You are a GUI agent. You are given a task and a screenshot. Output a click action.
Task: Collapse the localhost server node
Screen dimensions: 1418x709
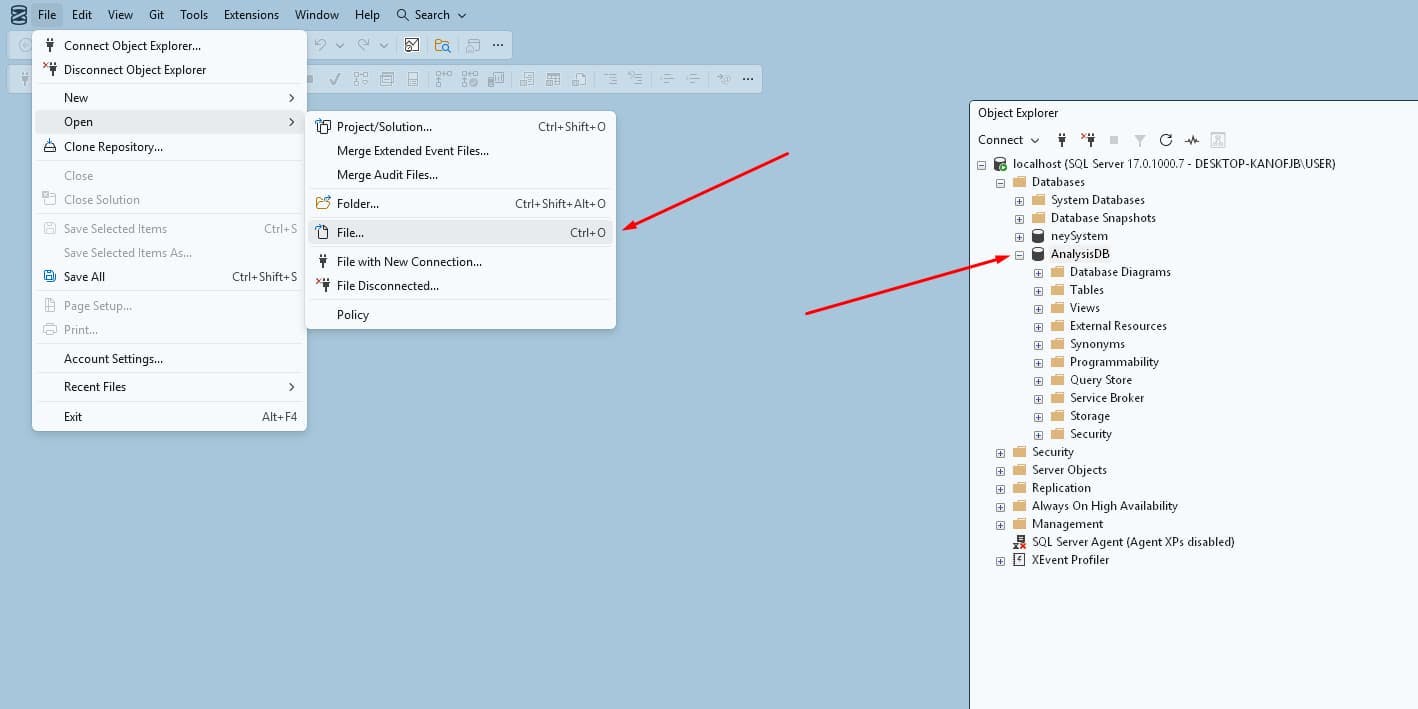coord(981,164)
